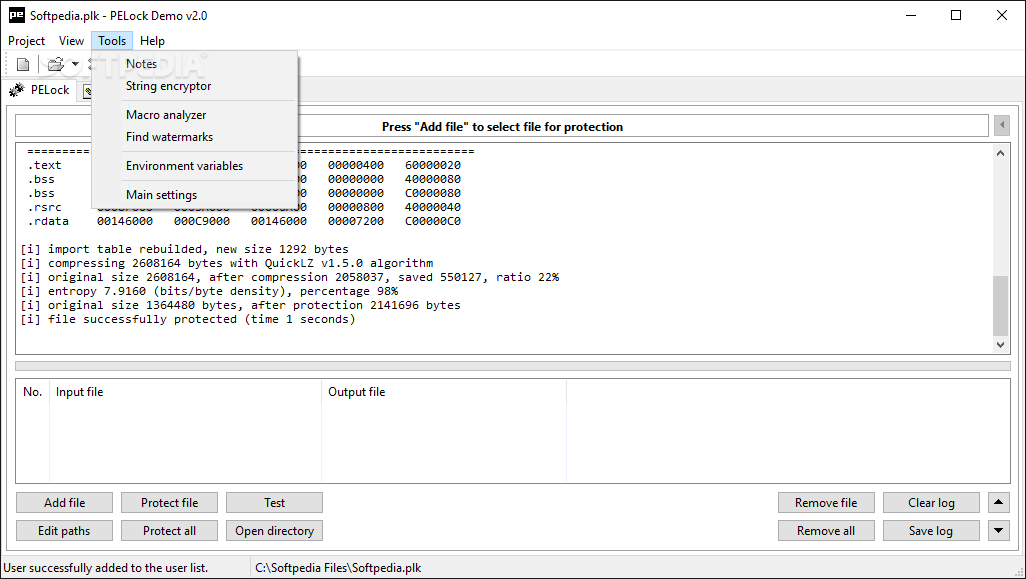Screen dimensions: 1026x579
Task: Open the Project menu
Action: coord(26,41)
